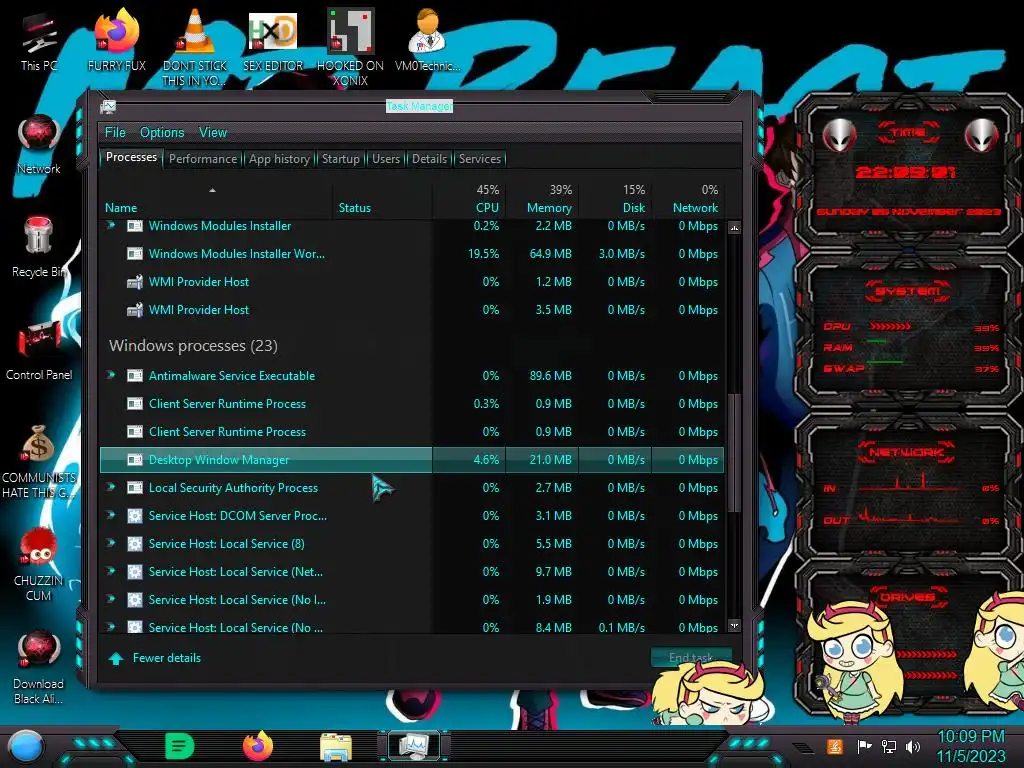This screenshot has height=768, width=1024.
Task: Expand the Local Security Authority Process
Action: click(x=111, y=487)
